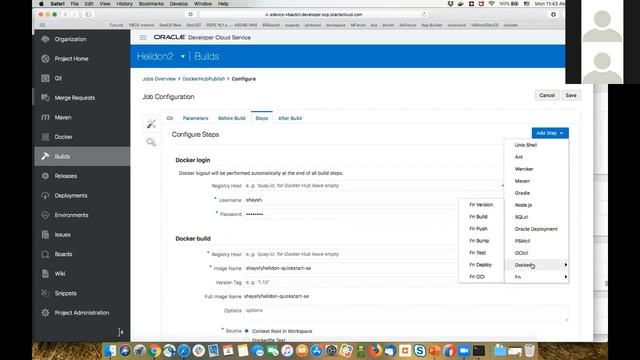Toggle the Safari sidebar button
640x360 pixels.
click(x=88, y=14)
